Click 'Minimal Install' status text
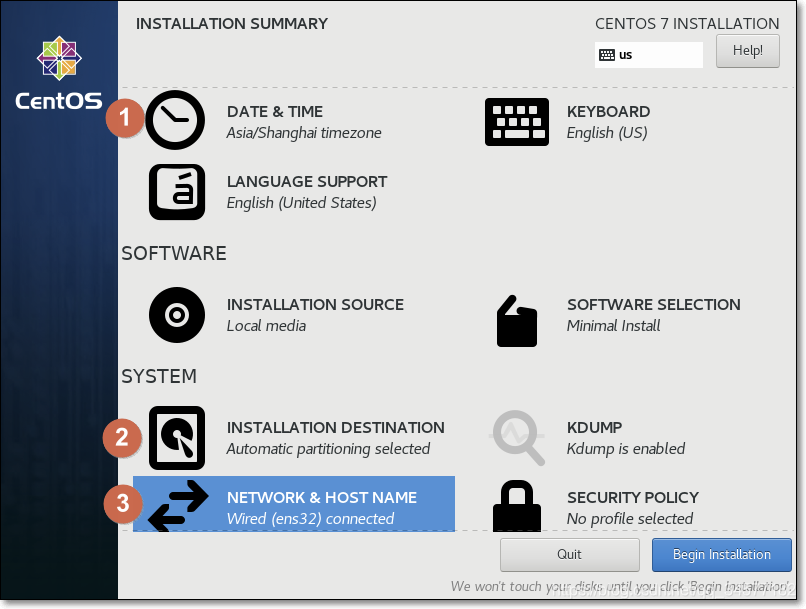This screenshot has height=609, width=806. (x=613, y=326)
